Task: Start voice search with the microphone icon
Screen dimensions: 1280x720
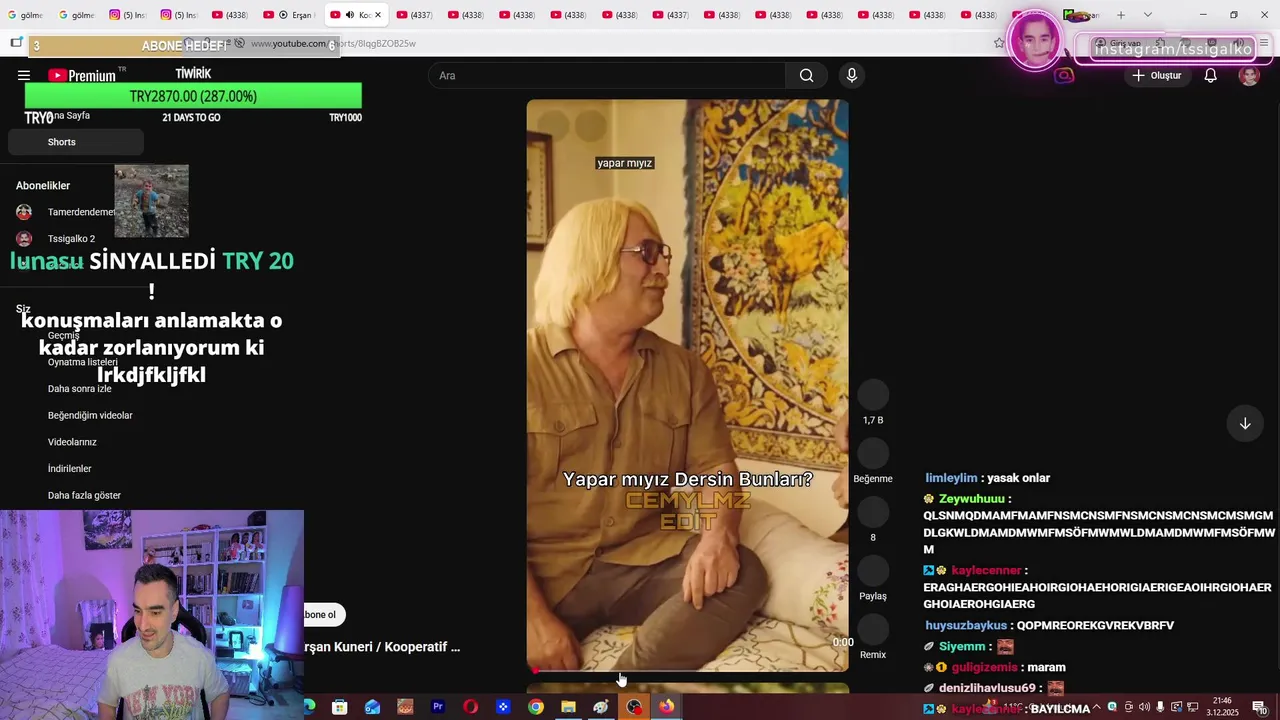Action: (852, 76)
